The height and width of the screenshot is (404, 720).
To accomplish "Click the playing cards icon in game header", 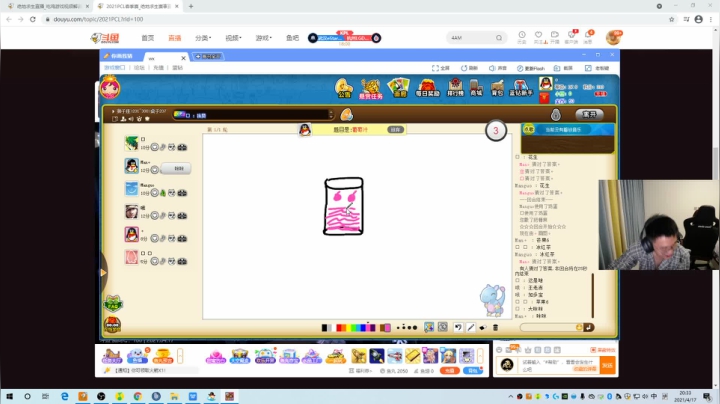I will click(x=399, y=87).
